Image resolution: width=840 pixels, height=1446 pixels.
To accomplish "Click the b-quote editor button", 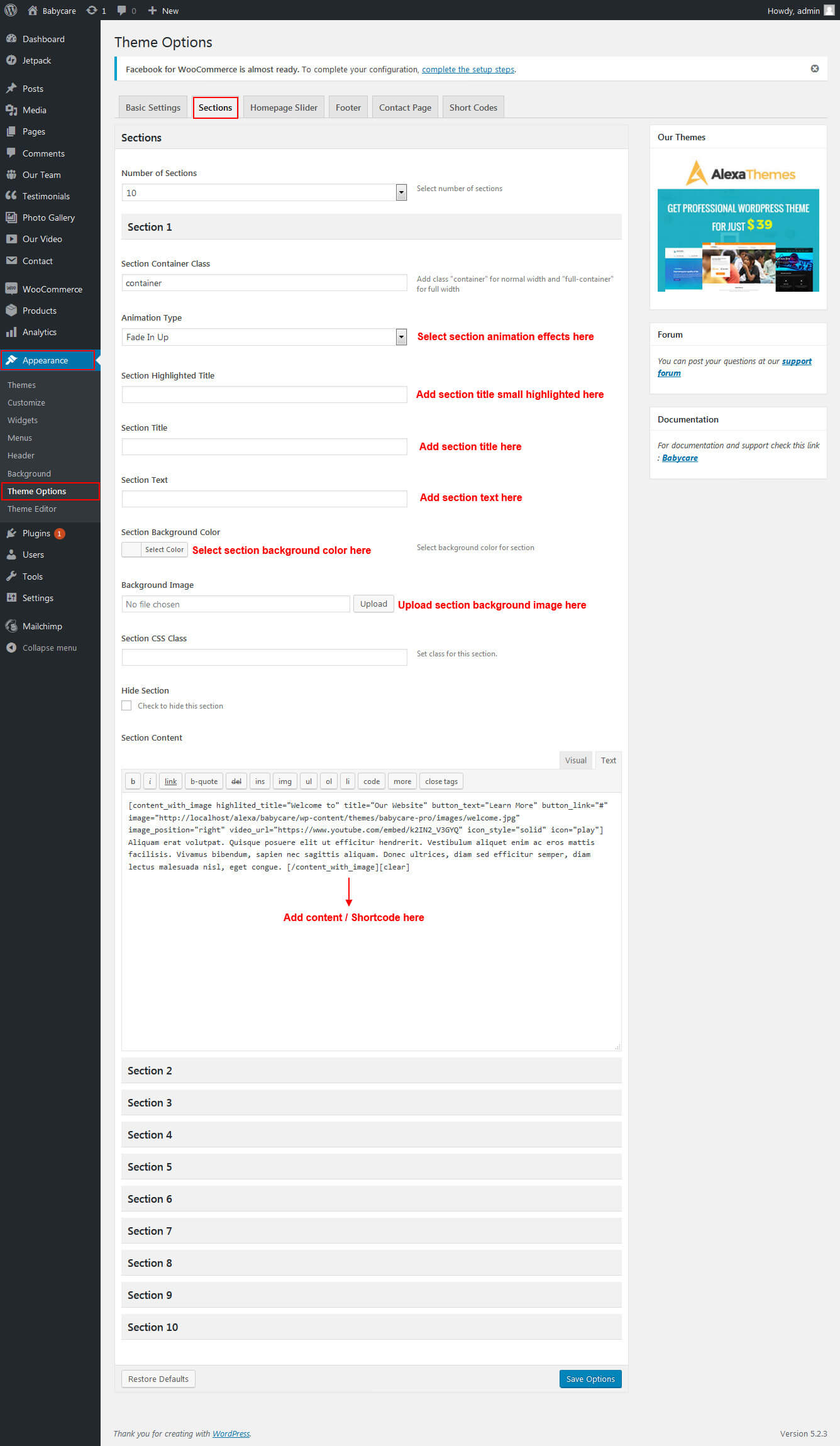I will (204, 781).
